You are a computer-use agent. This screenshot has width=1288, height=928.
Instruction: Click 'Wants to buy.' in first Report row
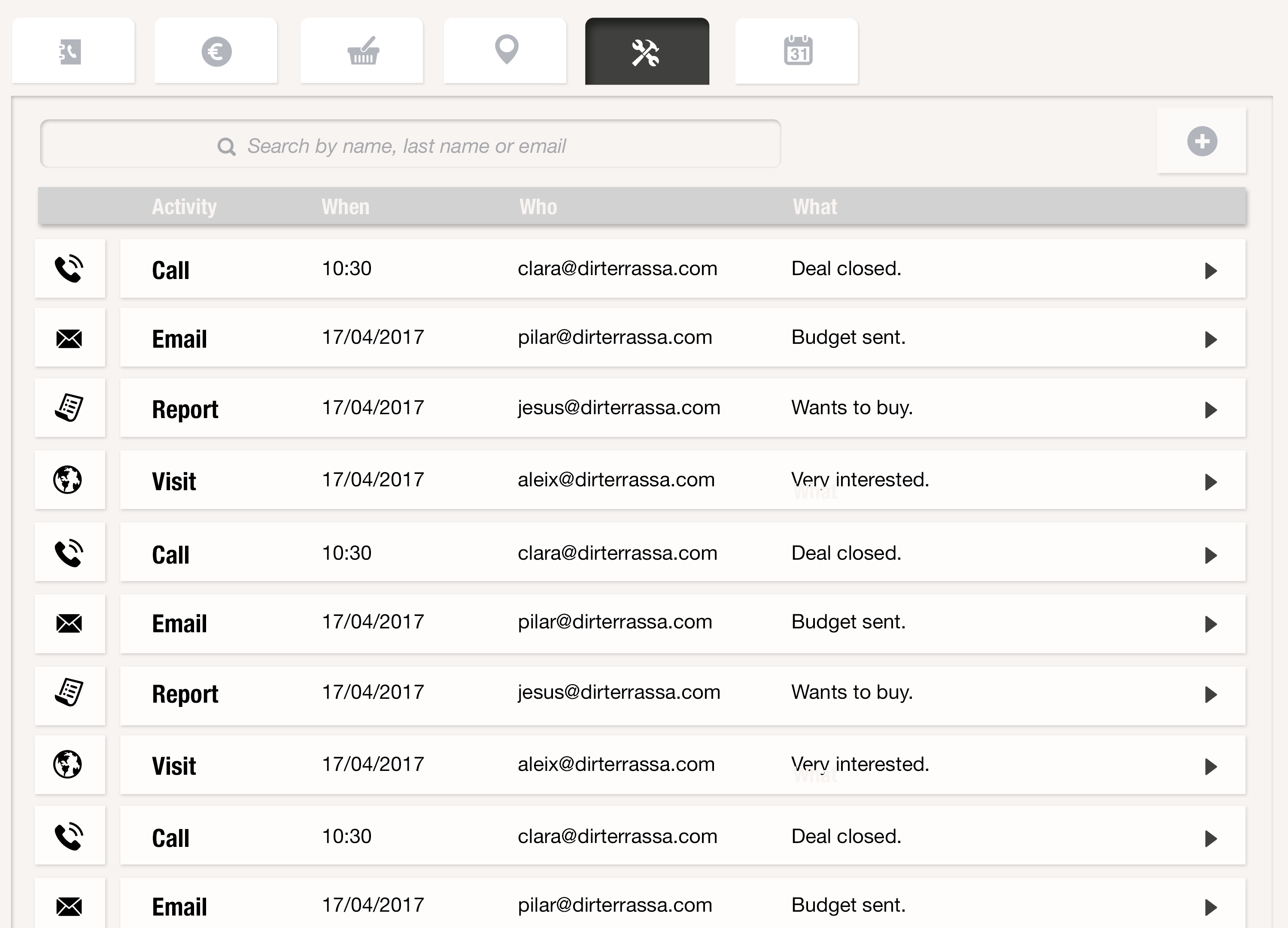[x=852, y=408]
